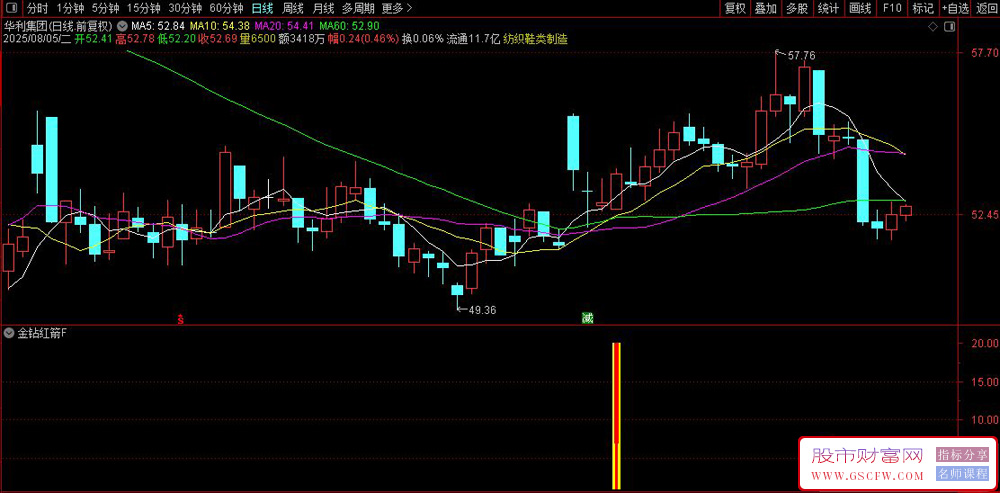Add stock with +自选 button

click(954, 8)
